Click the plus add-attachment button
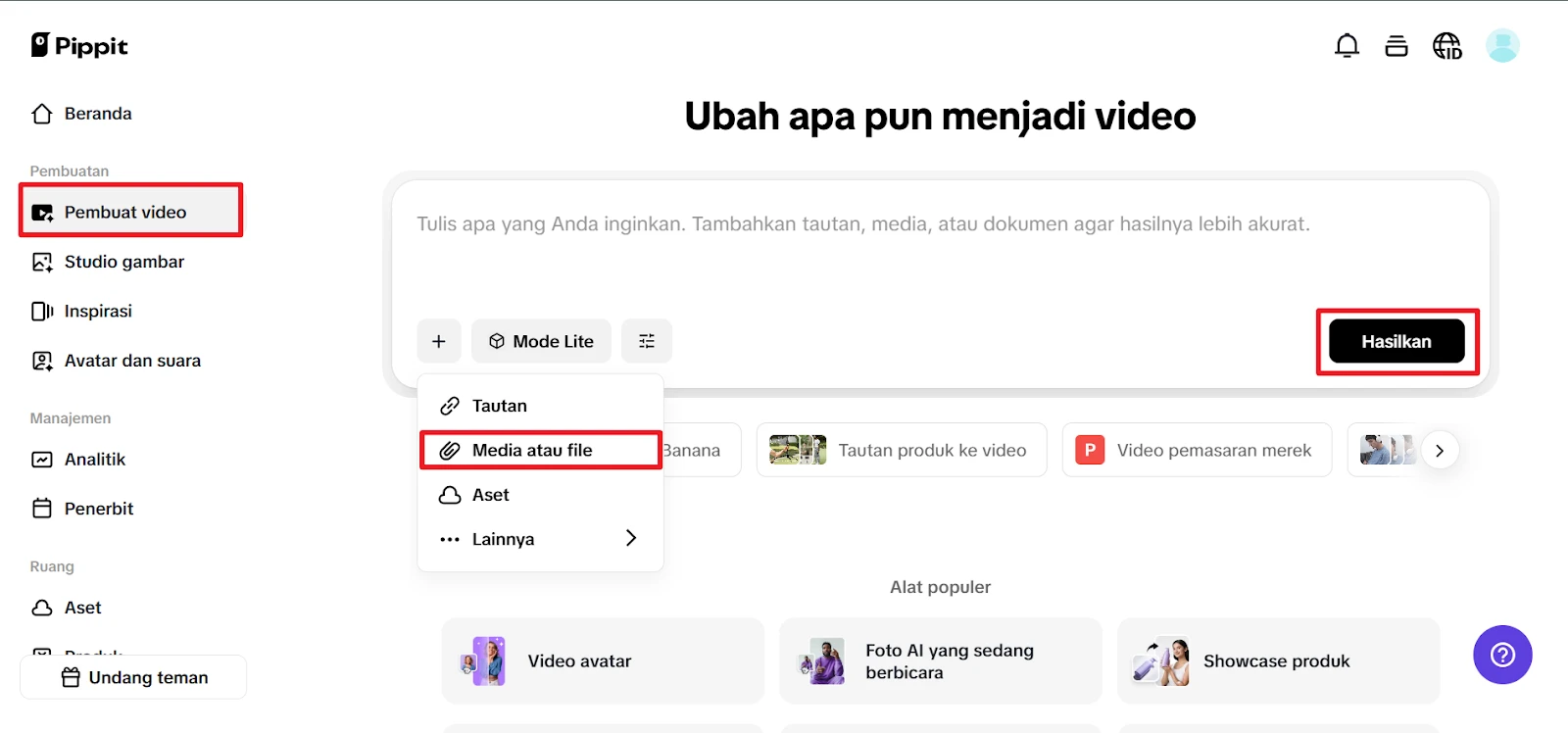Screen dimensions: 1568x733 point(439,341)
